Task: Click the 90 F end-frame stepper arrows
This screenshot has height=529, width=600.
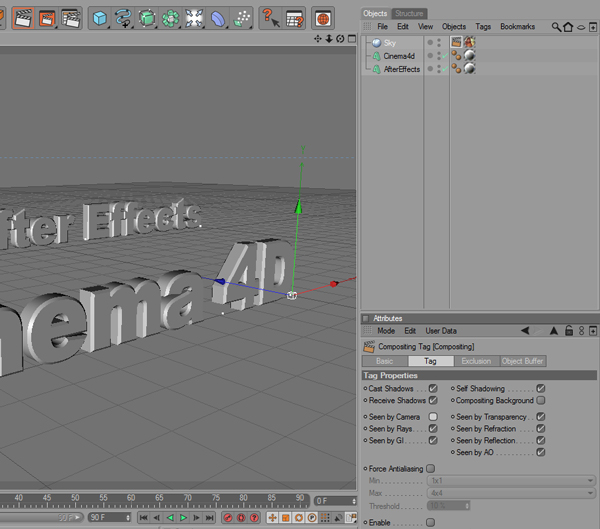Action: (128, 518)
